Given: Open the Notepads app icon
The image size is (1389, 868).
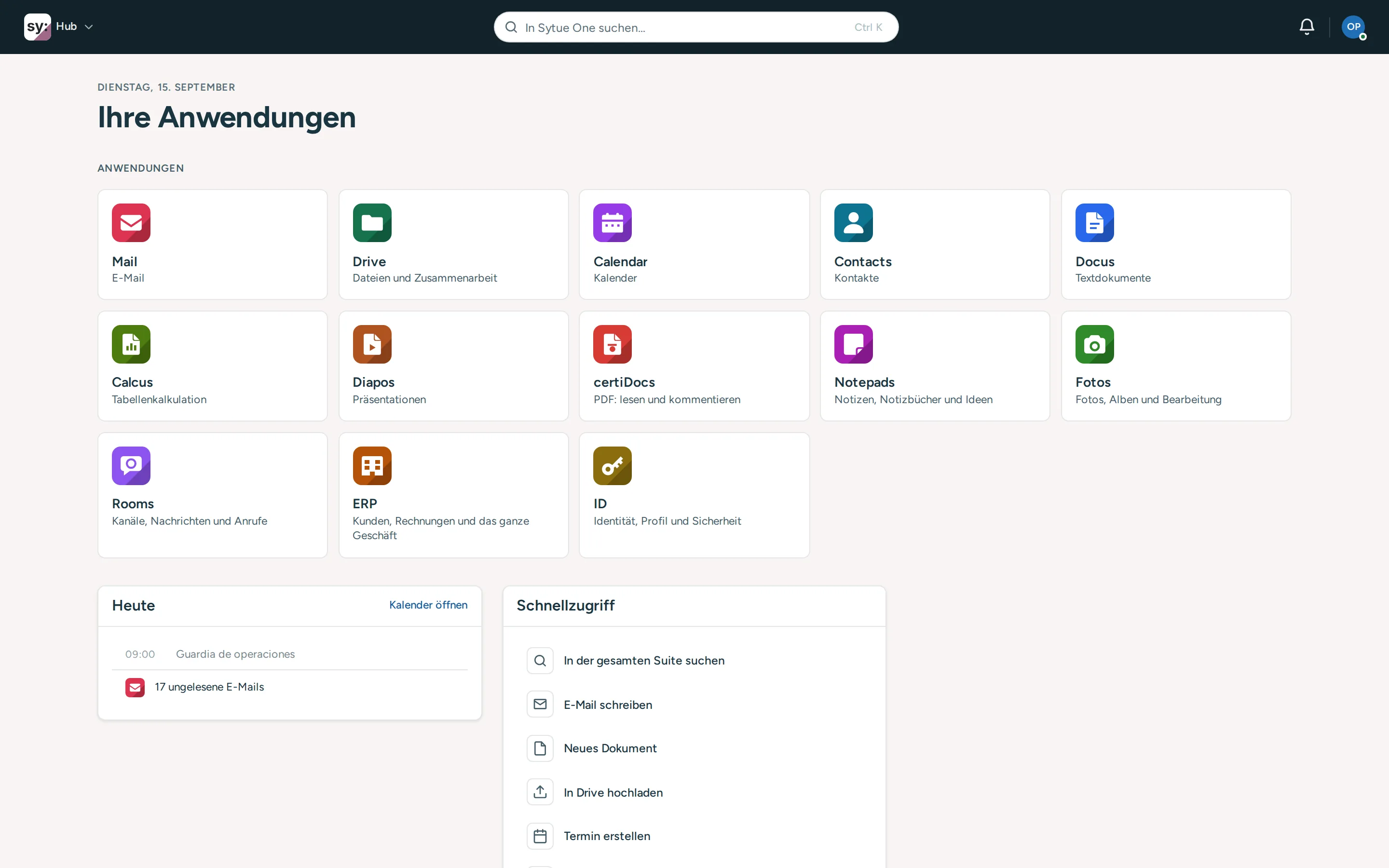Looking at the screenshot, I should point(854,344).
